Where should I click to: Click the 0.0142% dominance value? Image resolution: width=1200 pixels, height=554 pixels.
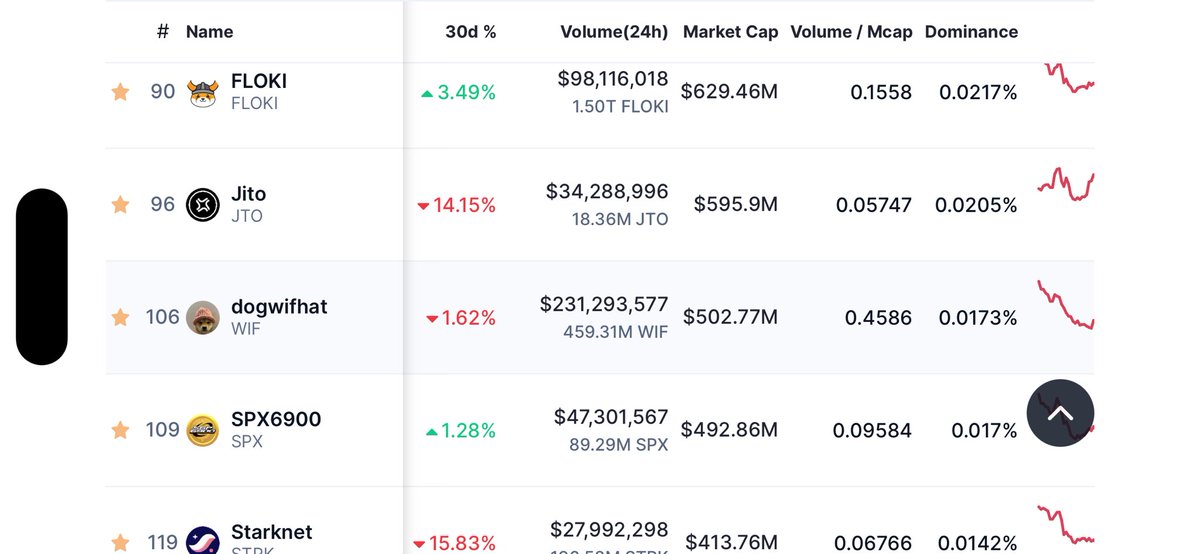tap(977, 543)
